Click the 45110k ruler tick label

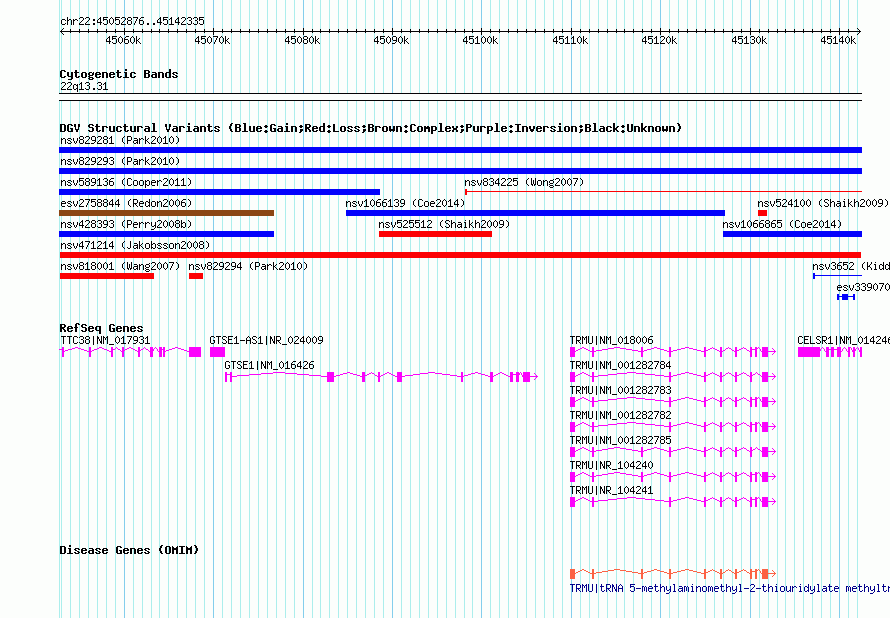click(570, 40)
